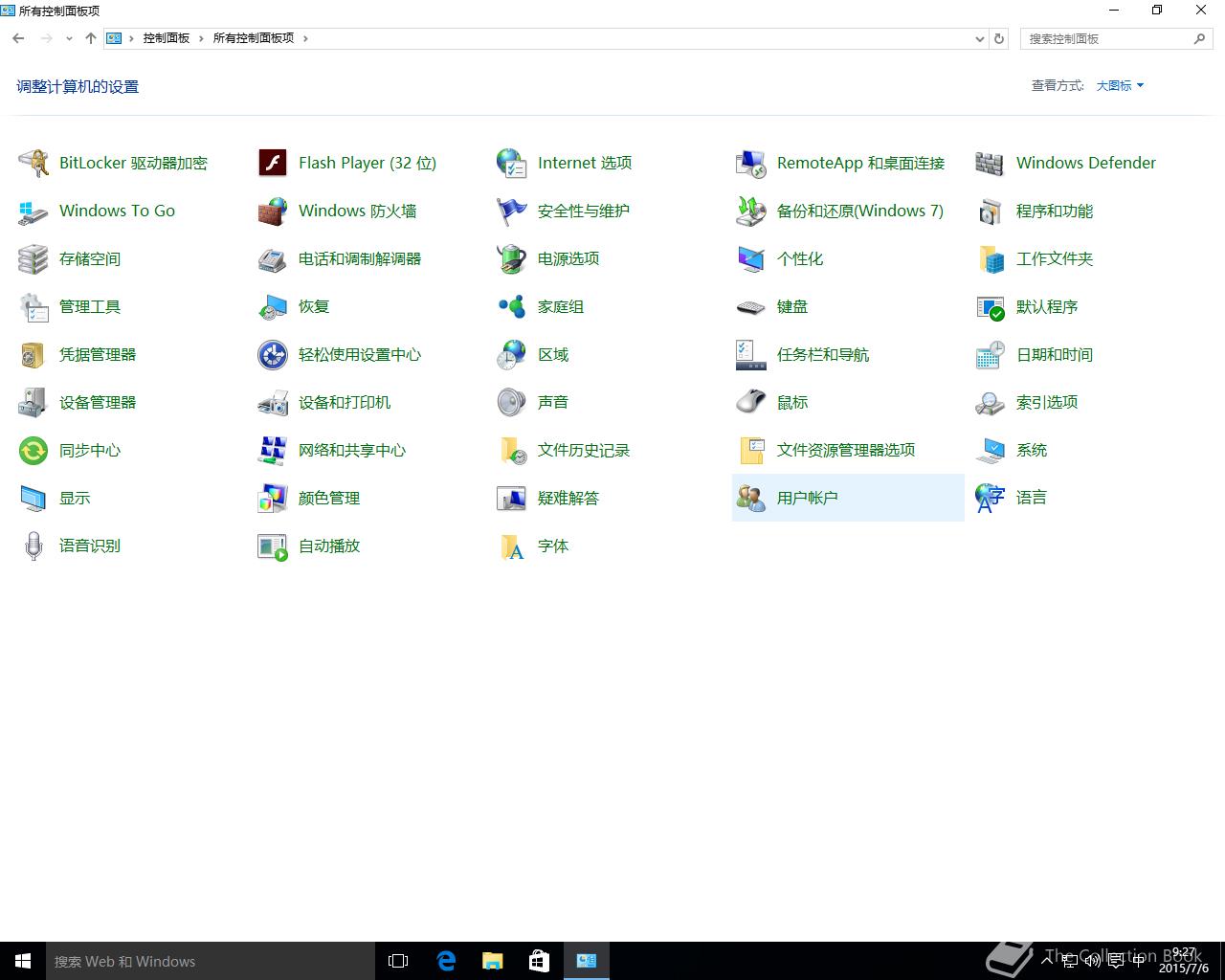Viewport: 1225px width, 980px height.
Task: Open the Windows To Go icon
Action: click(x=33, y=211)
